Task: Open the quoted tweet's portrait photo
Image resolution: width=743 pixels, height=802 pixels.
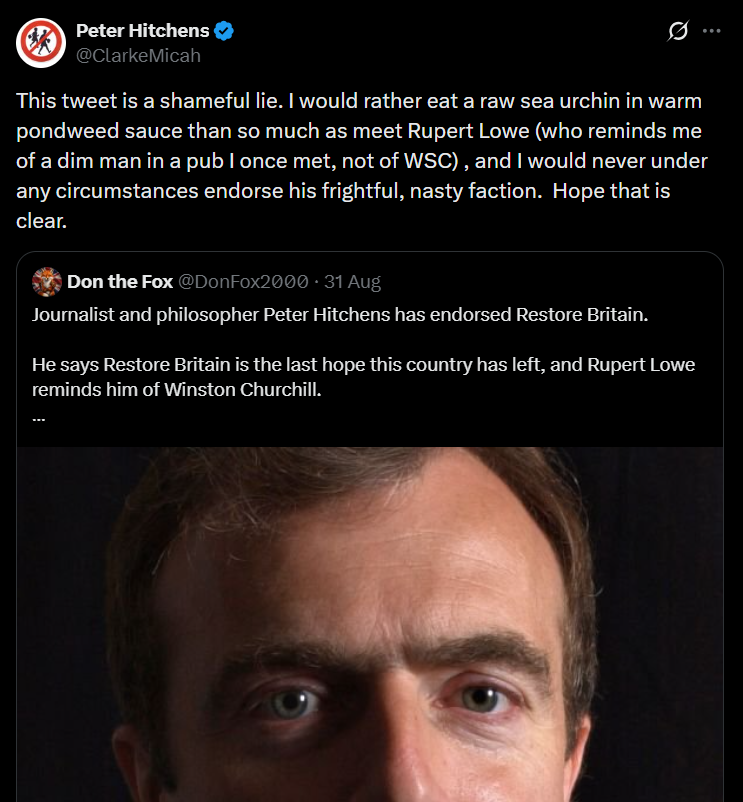Action: pyautogui.click(x=370, y=625)
